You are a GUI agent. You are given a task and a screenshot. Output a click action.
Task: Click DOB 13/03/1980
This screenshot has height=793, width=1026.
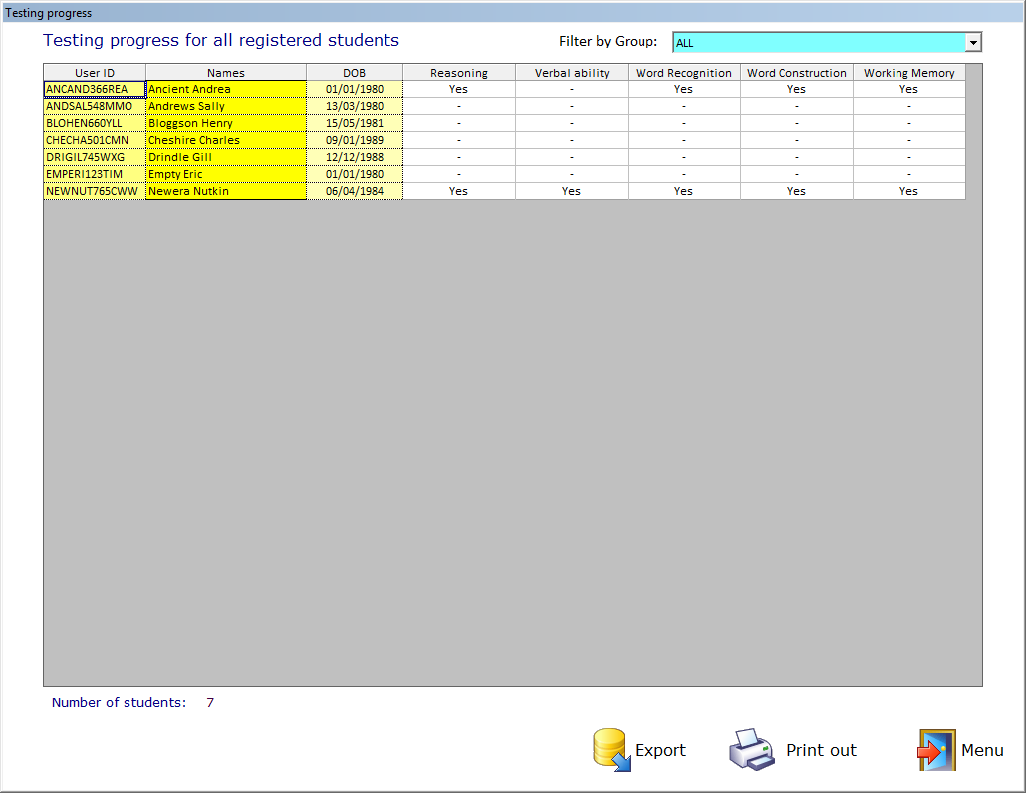pyautogui.click(x=355, y=106)
